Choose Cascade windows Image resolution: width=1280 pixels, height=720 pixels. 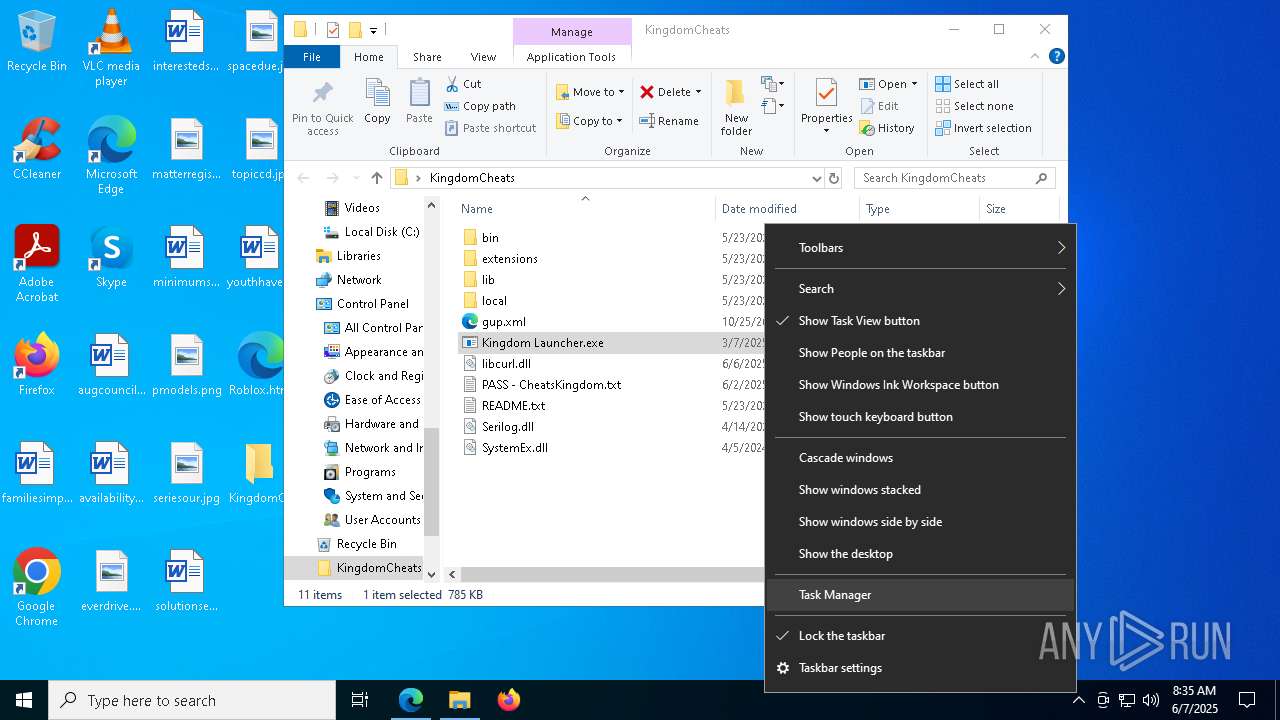coord(920,458)
